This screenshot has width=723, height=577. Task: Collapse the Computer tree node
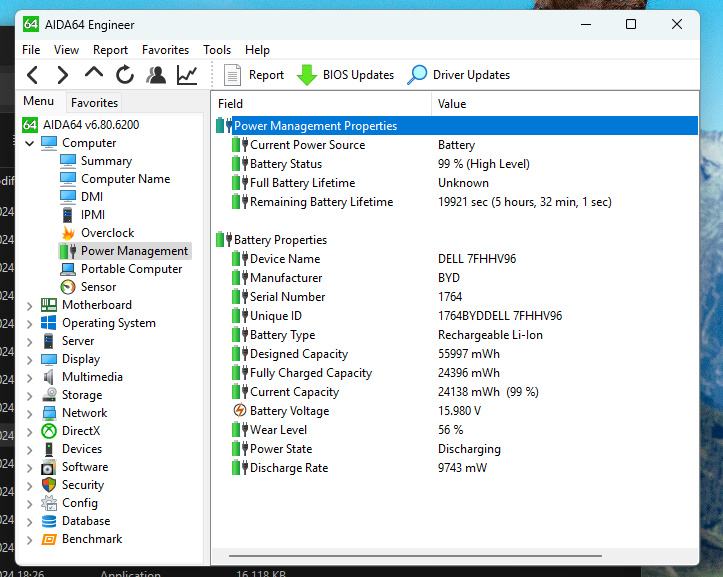30,143
